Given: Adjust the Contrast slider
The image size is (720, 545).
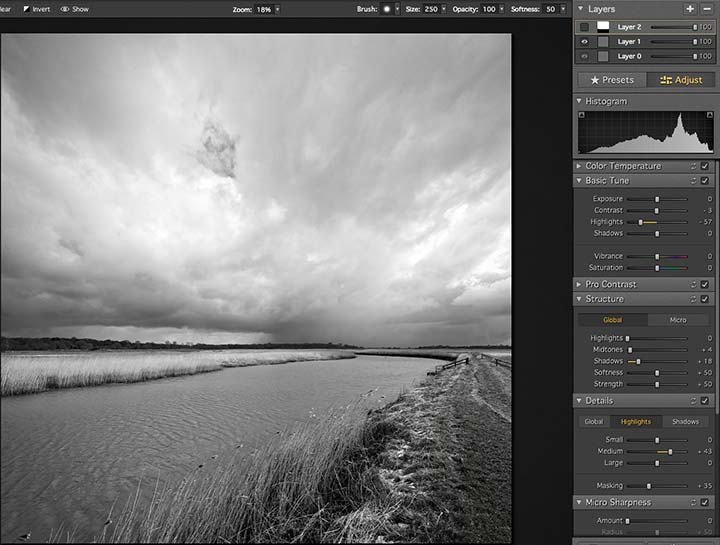Looking at the screenshot, I should tap(657, 211).
